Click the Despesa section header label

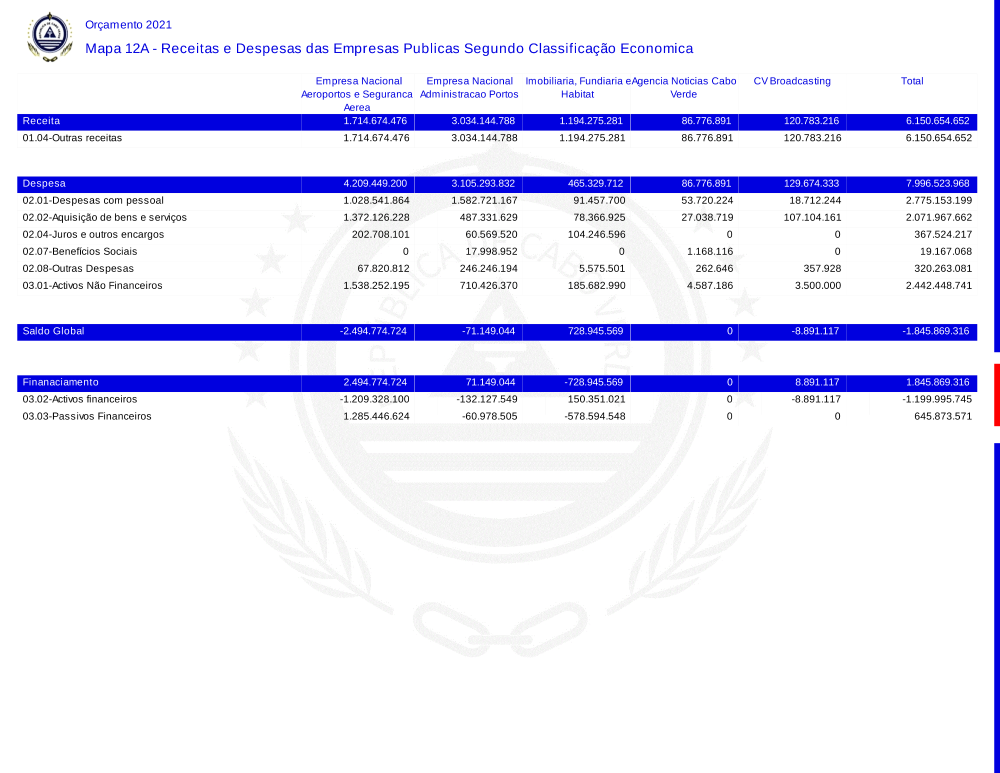coord(44,184)
